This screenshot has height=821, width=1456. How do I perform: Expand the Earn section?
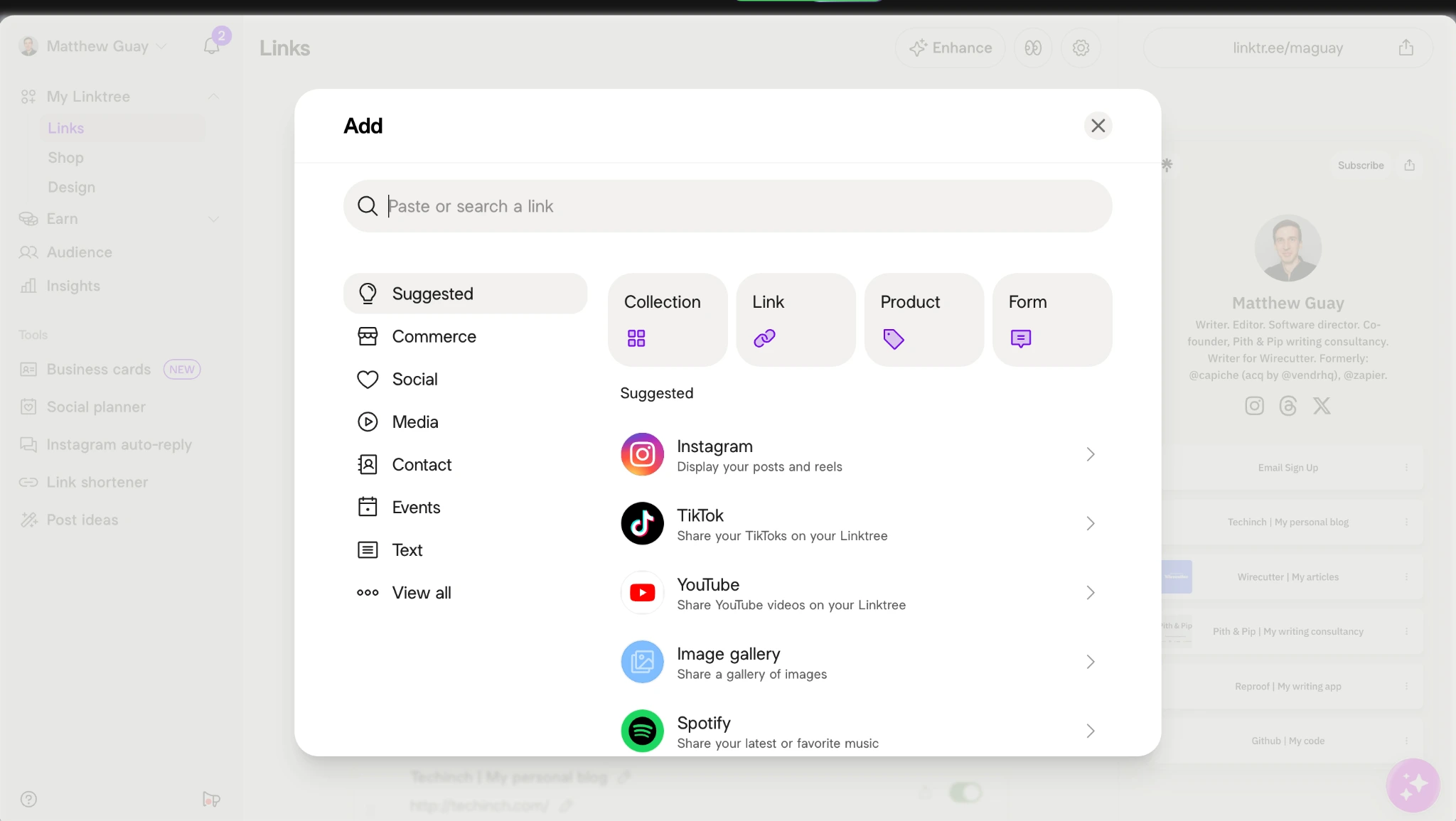[x=213, y=219]
